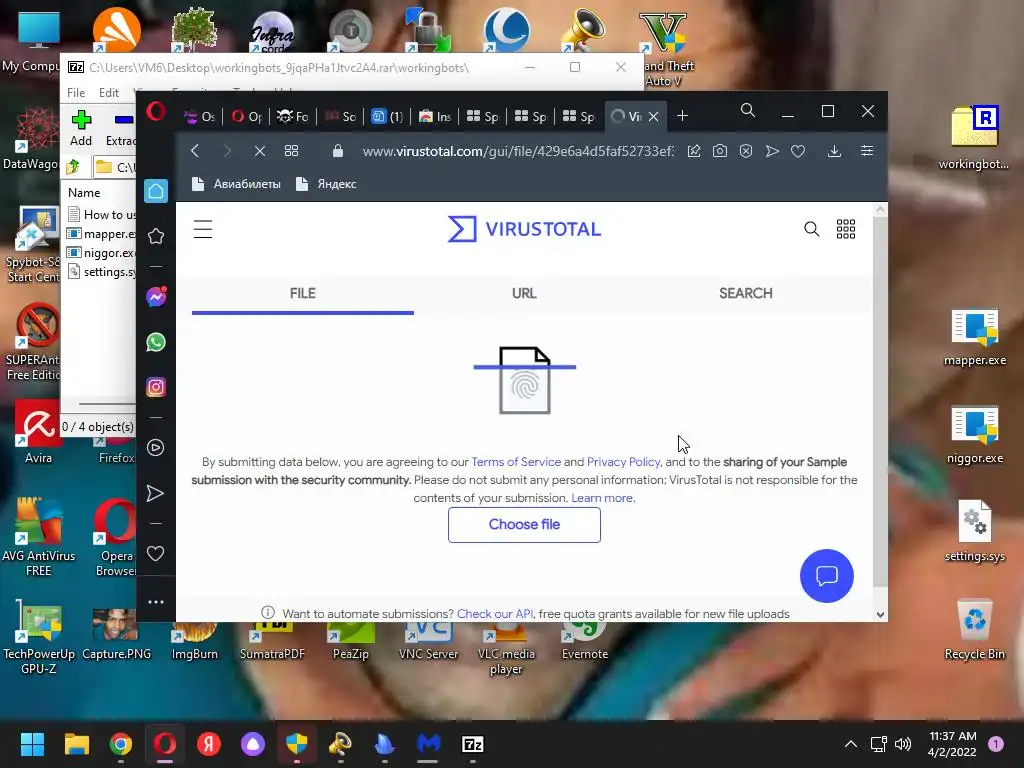Viewport: 1024px width, 768px height.
Task: Select Recycle Bin desktop icon
Action: [x=974, y=630]
